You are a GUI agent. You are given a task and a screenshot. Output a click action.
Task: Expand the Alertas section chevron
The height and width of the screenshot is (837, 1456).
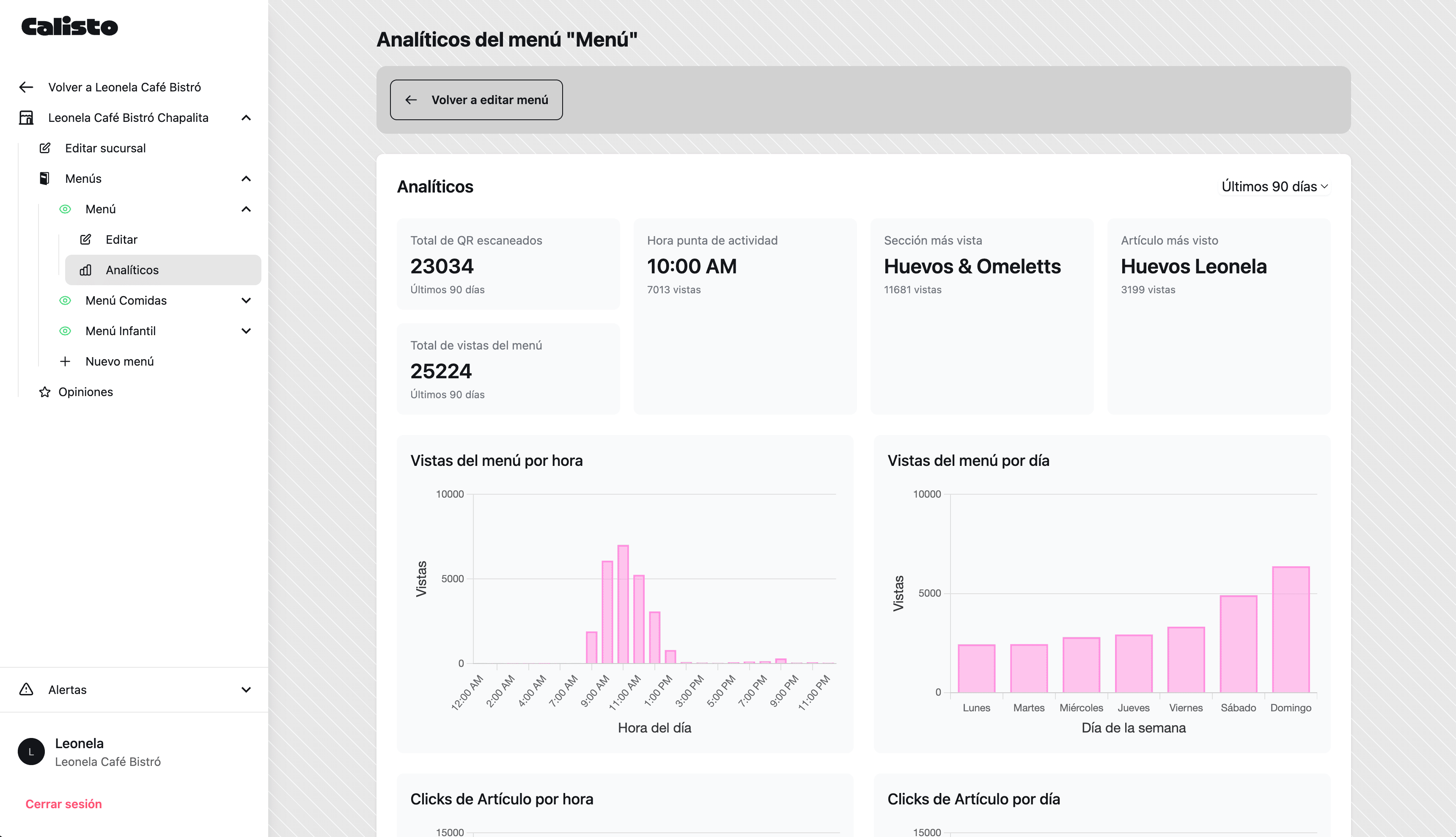(246, 689)
